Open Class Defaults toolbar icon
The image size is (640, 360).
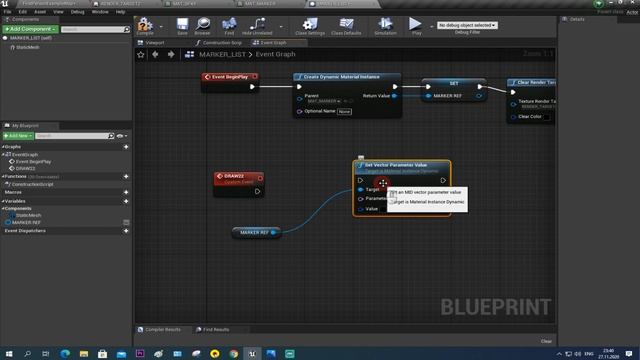(x=346, y=25)
